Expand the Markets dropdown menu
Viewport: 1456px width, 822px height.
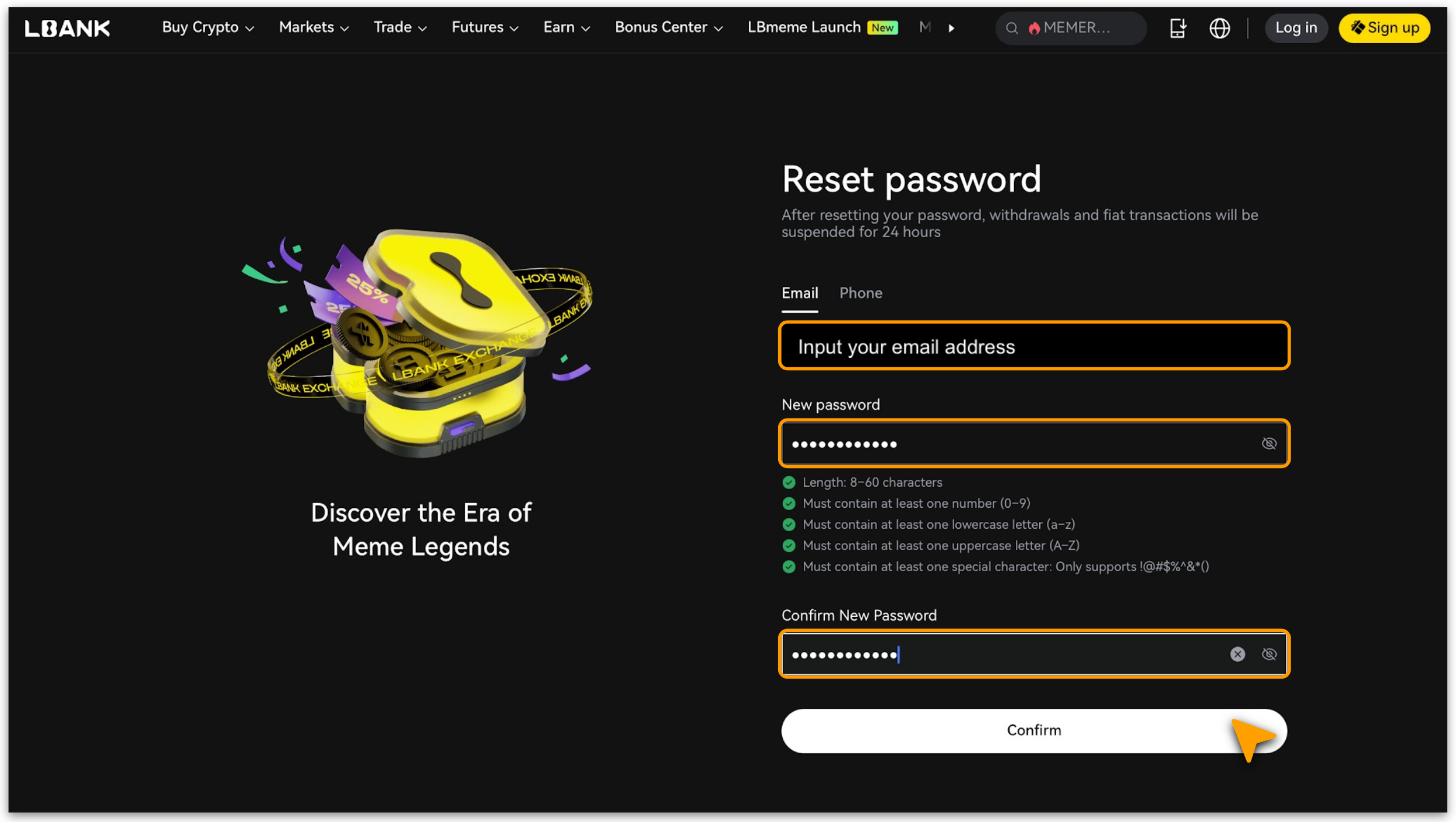click(314, 27)
